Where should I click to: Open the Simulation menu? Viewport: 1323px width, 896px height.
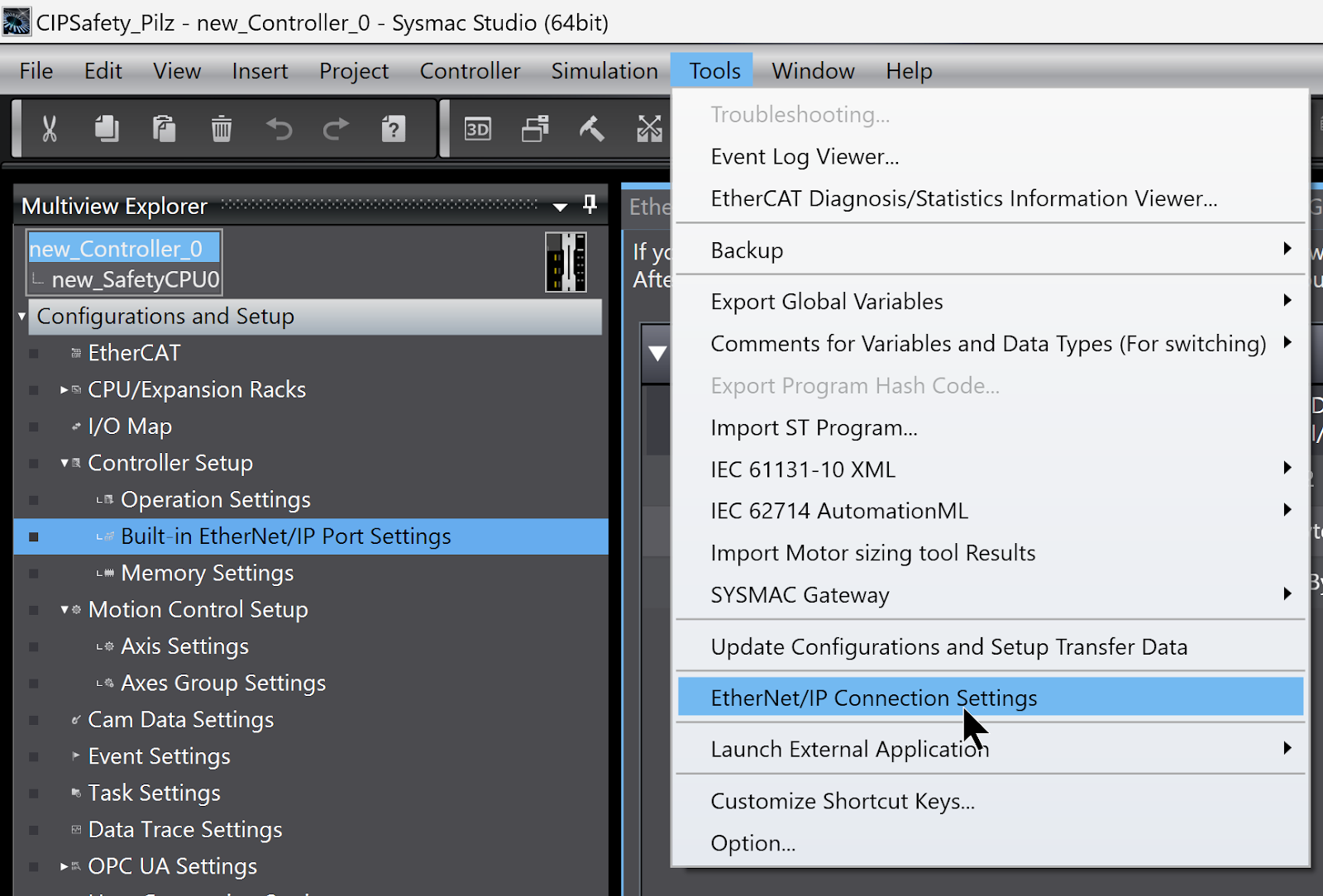point(604,71)
